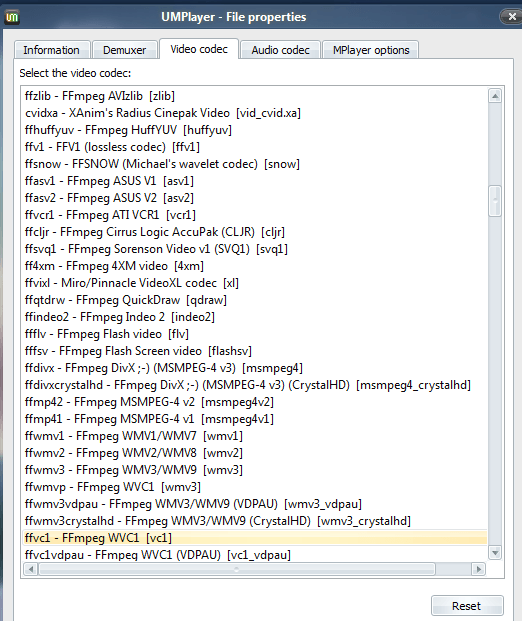Viewport: 522px width, 621px height.
Task: Click the horizontal scrollbar thumb
Action: 237,569
